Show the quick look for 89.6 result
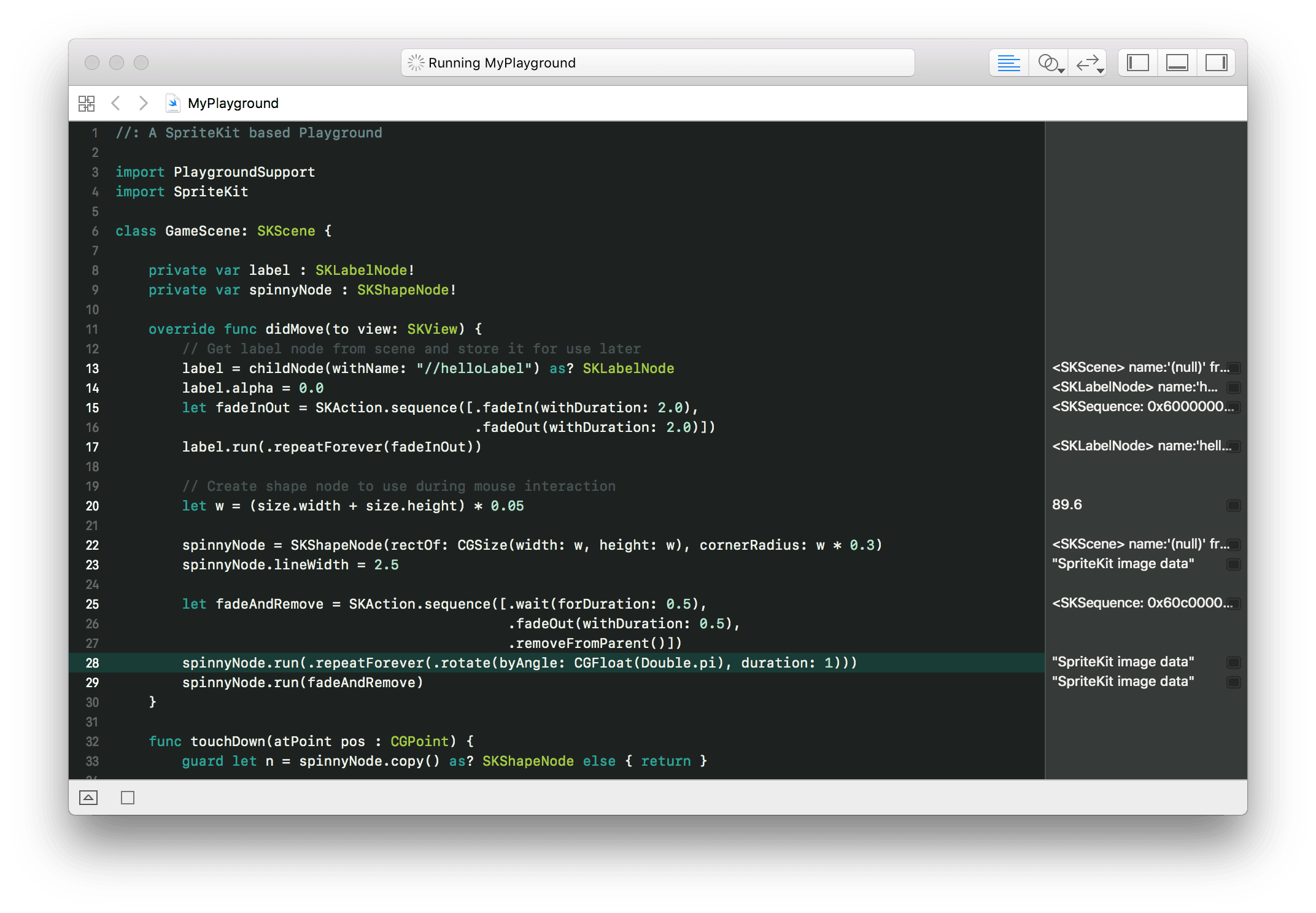1316x913 pixels. (x=1233, y=506)
